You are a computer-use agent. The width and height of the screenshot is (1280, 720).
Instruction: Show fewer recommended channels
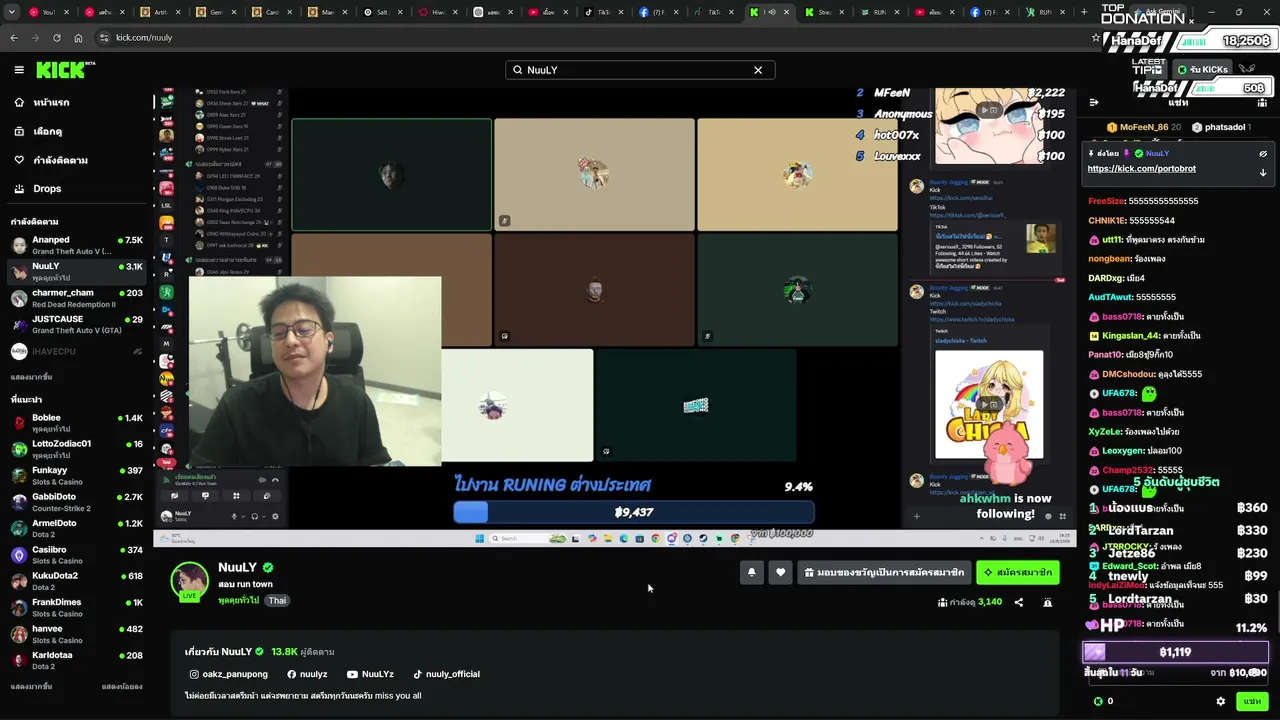tap(122, 687)
